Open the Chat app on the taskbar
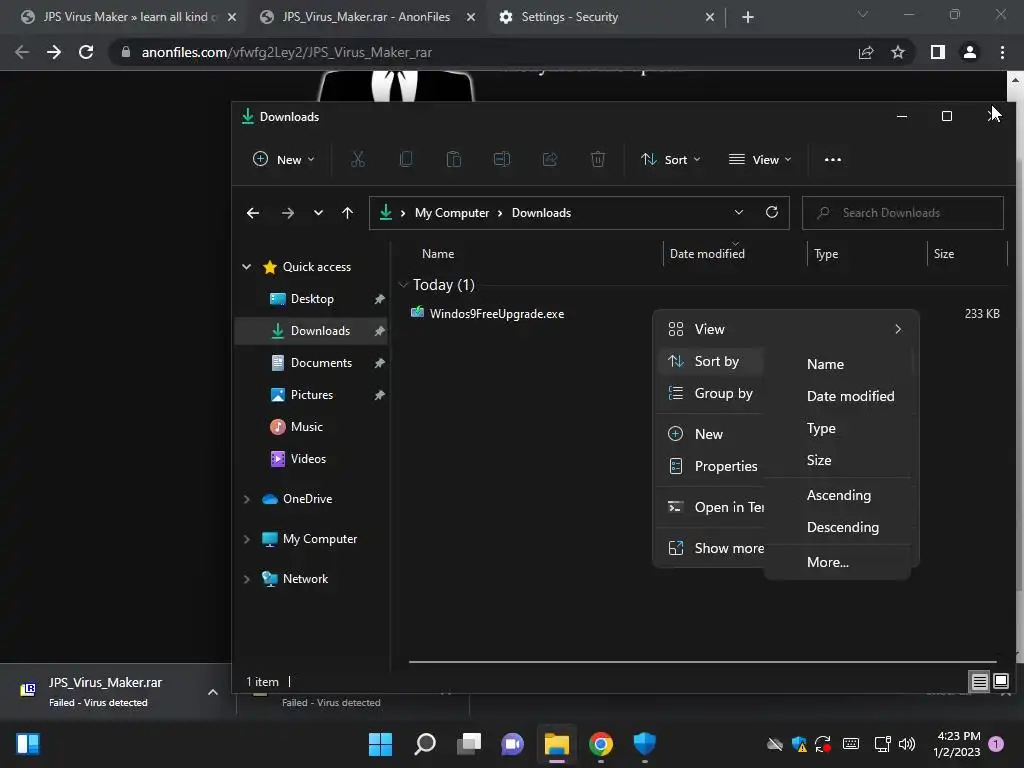This screenshot has height=768, width=1024. (513, 744)
